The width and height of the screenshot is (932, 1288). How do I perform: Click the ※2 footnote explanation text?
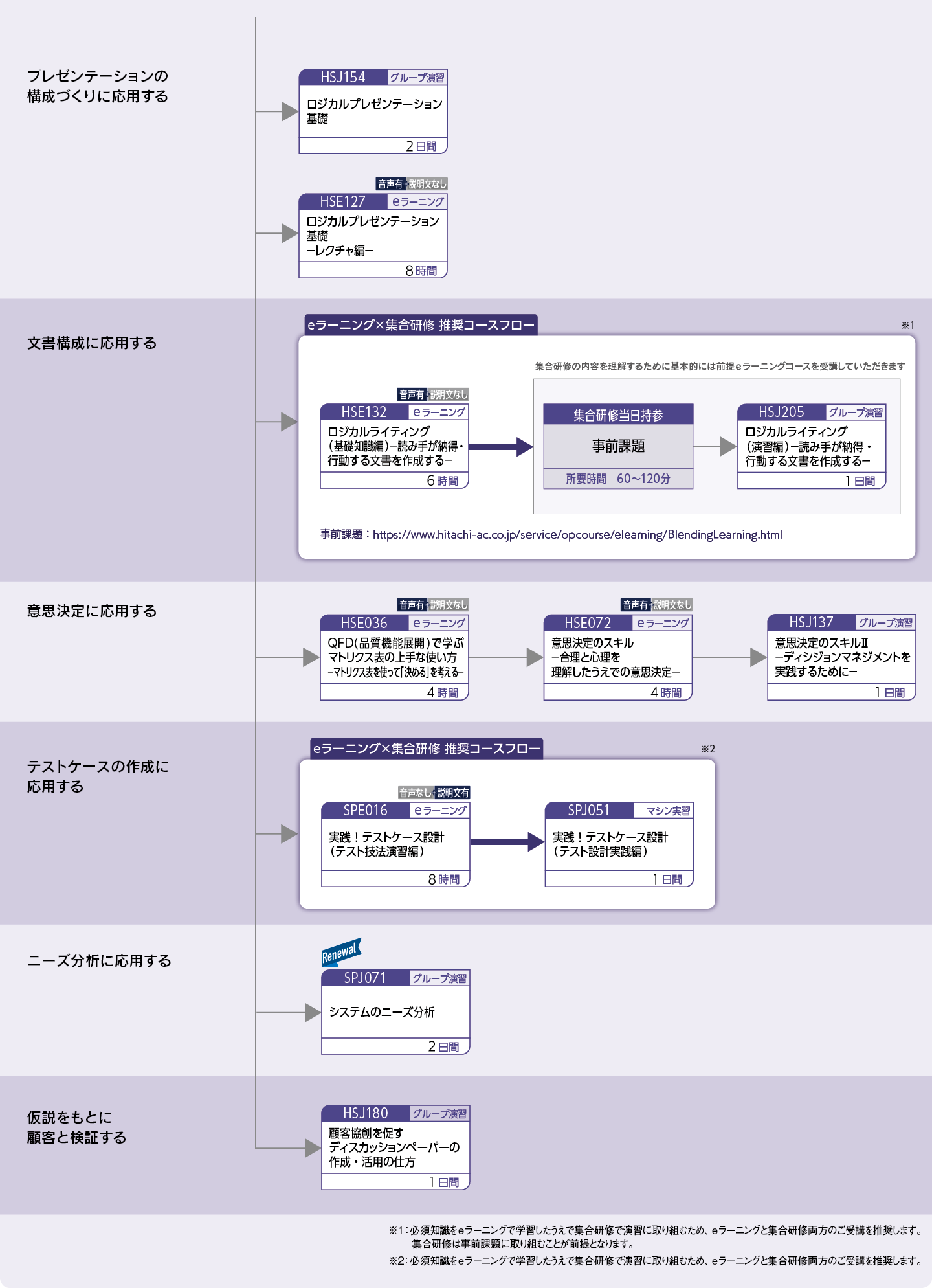[x=655, y=1261]
